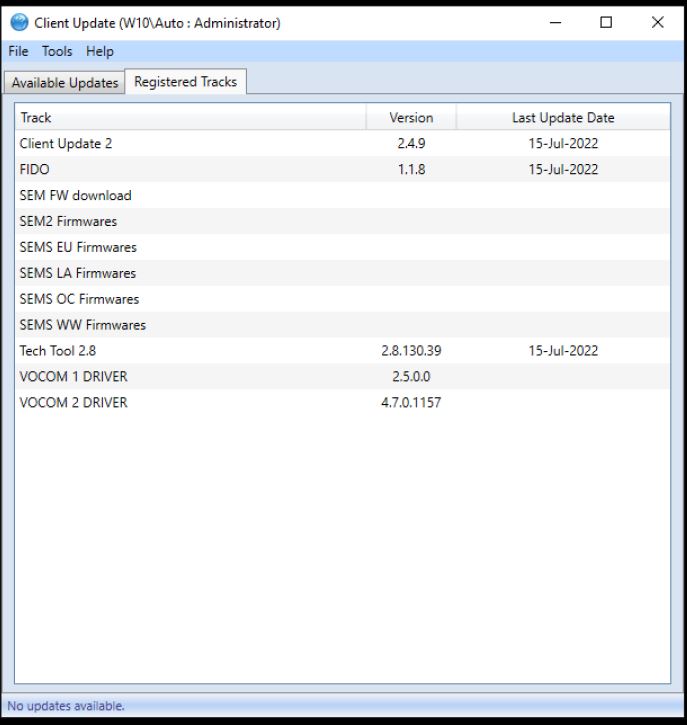Viewport: 687px width, 725px height.
Task: Click Tech Tool 2.8 date 15-Jul-2022
Action: point(563,350)
